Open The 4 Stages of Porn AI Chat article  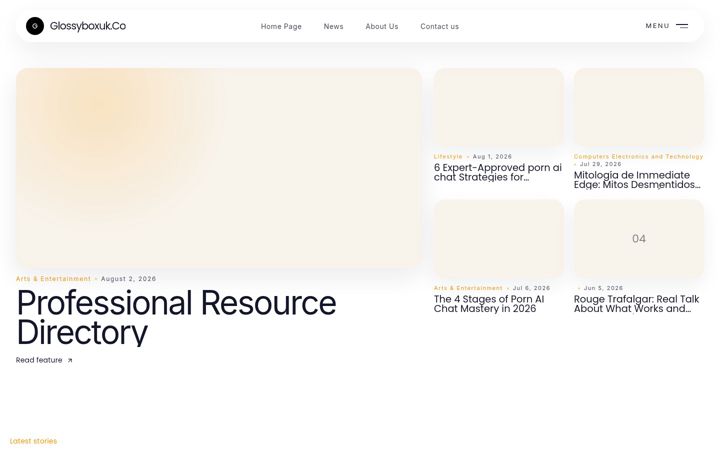coord(489,304)
